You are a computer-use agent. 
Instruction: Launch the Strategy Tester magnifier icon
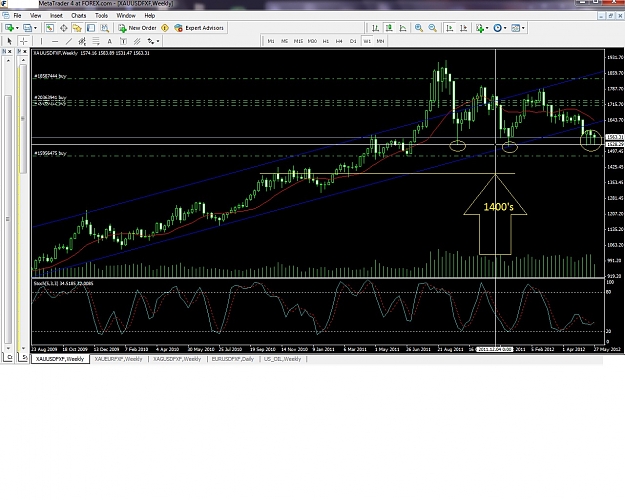[104, 28]
